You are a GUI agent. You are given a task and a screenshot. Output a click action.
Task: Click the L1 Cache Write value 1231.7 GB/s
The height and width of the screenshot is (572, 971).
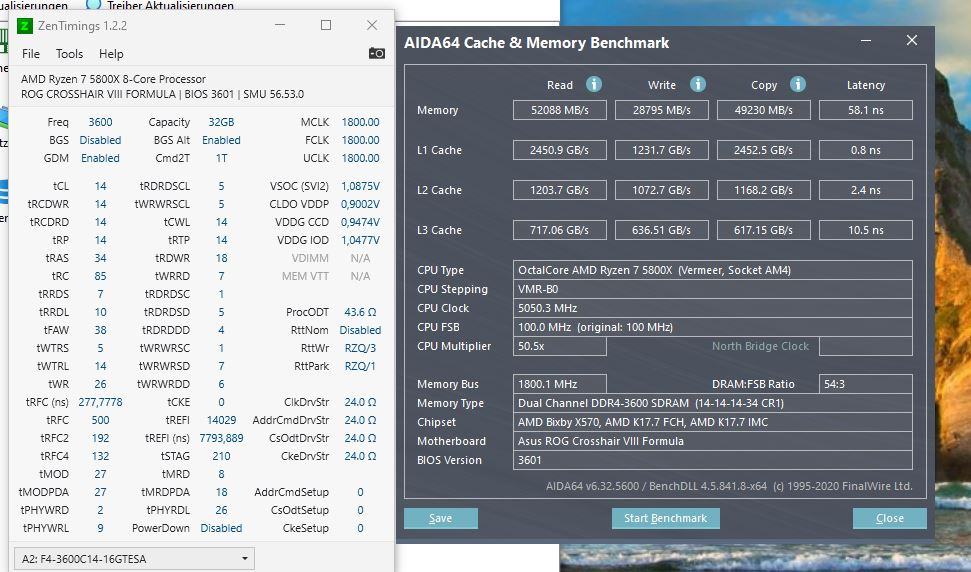tap(661, 150)
